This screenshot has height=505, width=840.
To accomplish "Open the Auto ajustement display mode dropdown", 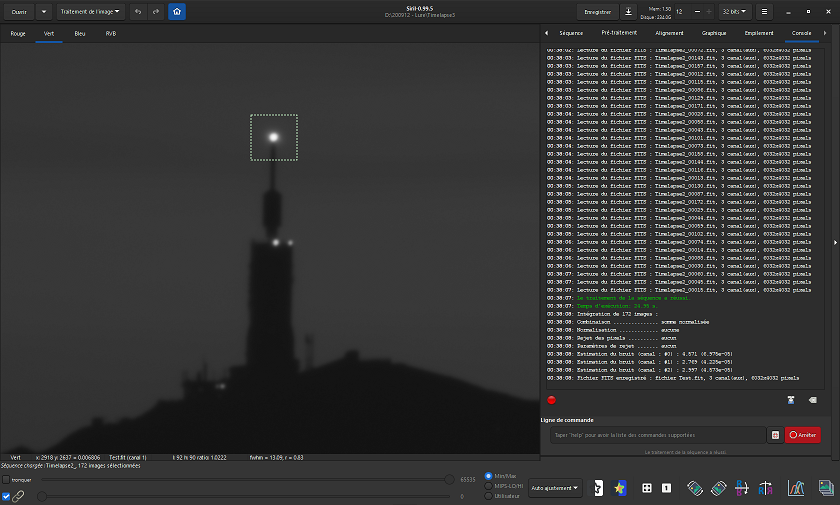I will [555, 488].
